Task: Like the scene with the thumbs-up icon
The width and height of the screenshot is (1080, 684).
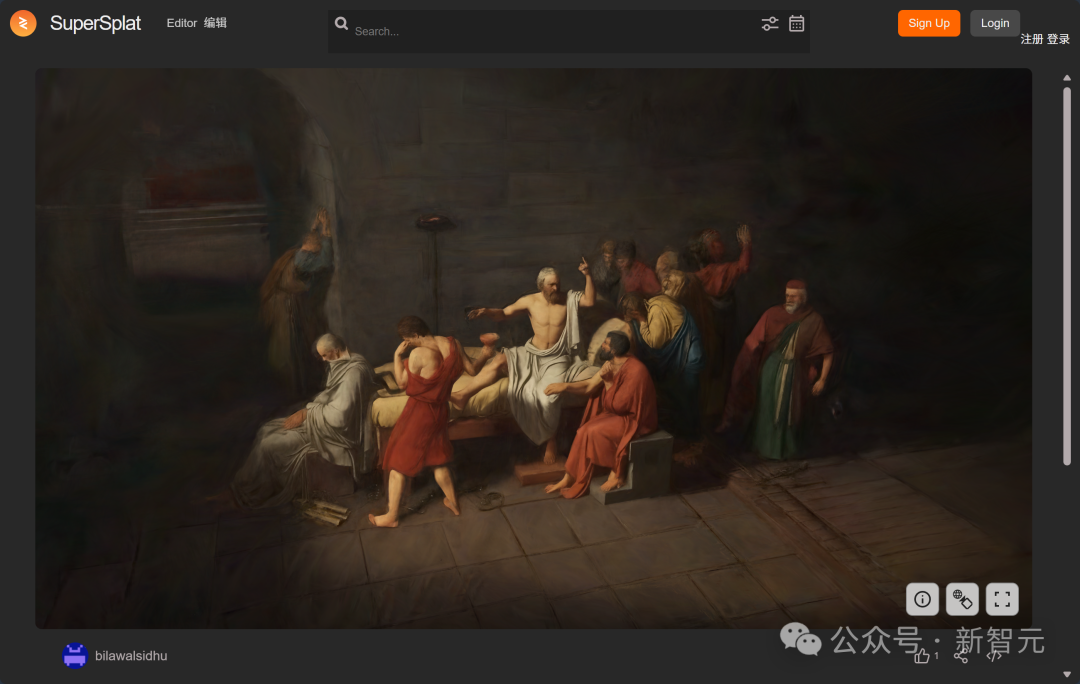Action: coord(922,656)
